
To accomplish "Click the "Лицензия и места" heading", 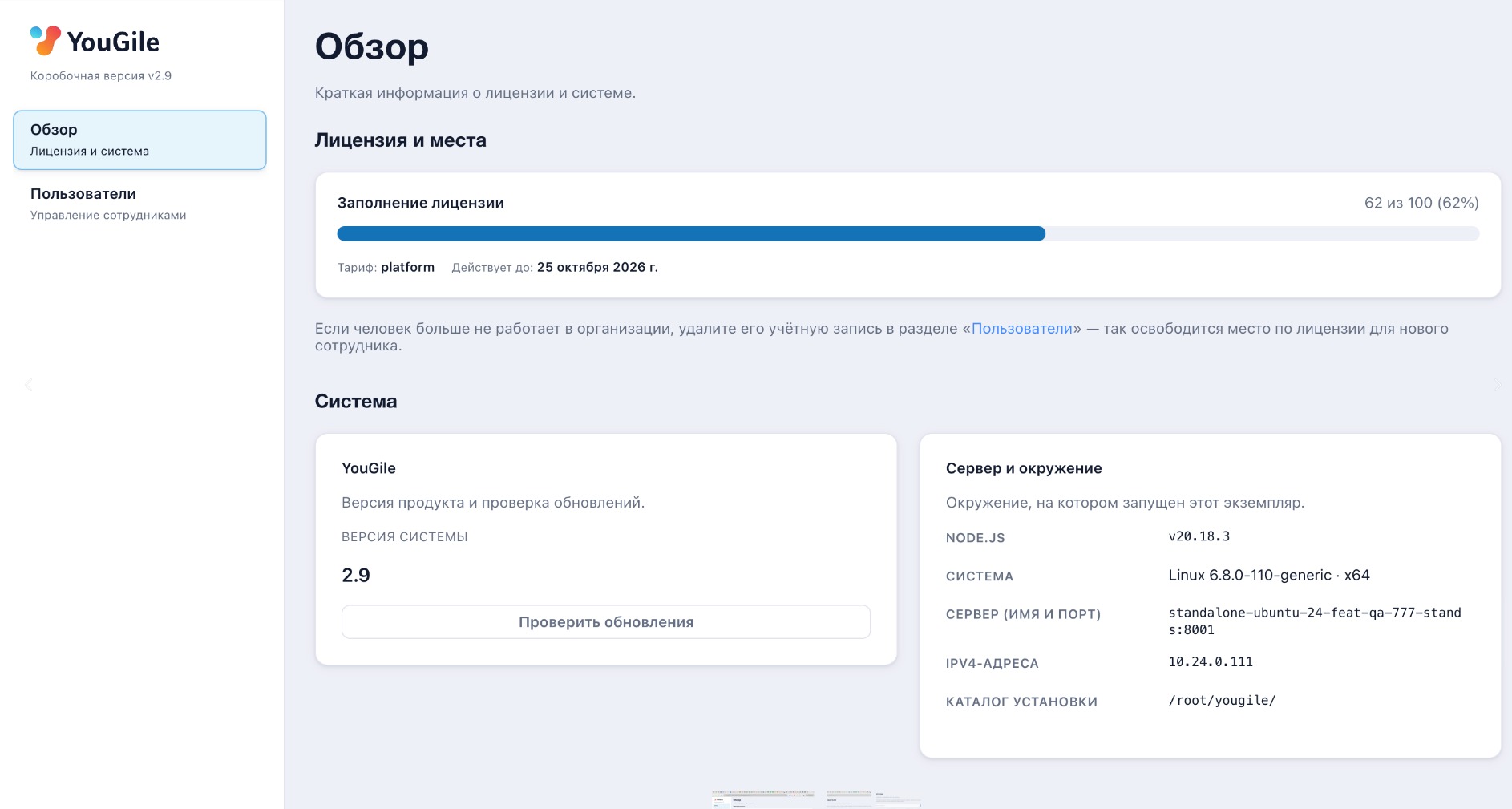I will [x=401, y=140].
